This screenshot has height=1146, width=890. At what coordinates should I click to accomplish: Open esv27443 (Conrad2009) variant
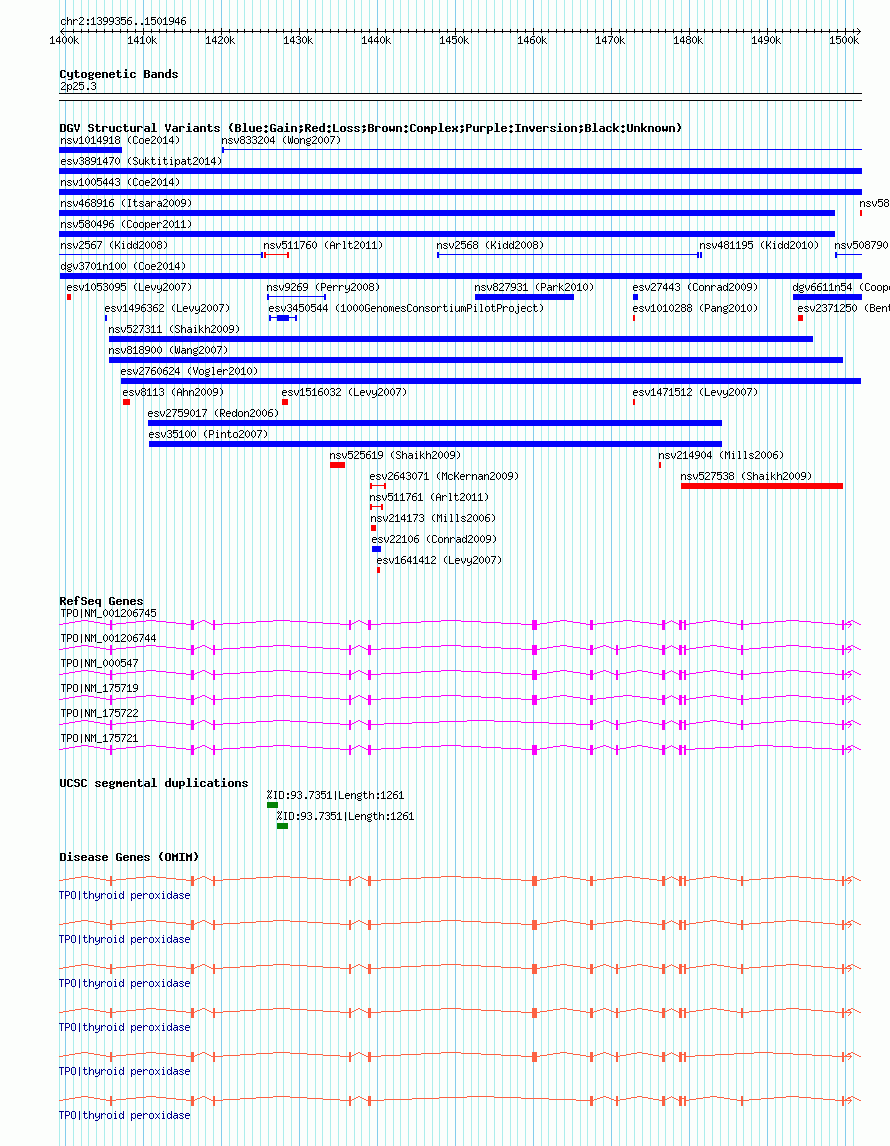click(x=696, y=288)
